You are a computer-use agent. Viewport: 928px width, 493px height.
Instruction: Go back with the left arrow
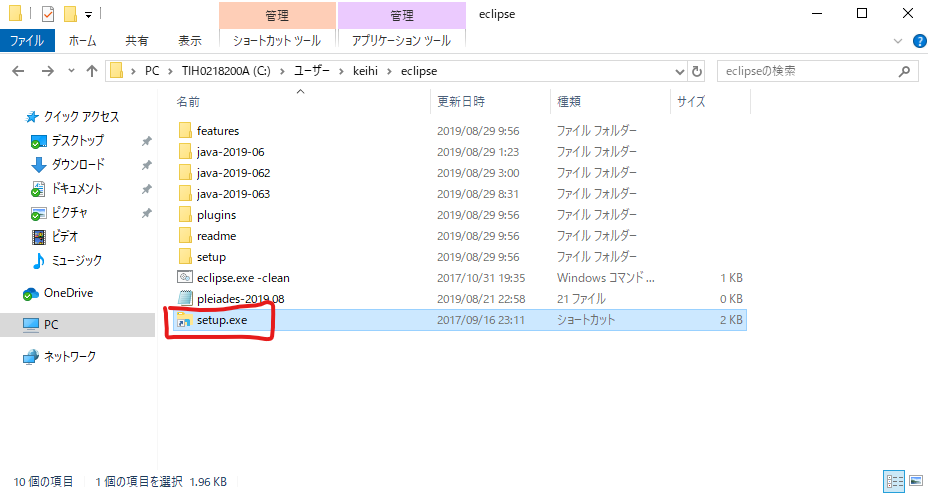18,71
